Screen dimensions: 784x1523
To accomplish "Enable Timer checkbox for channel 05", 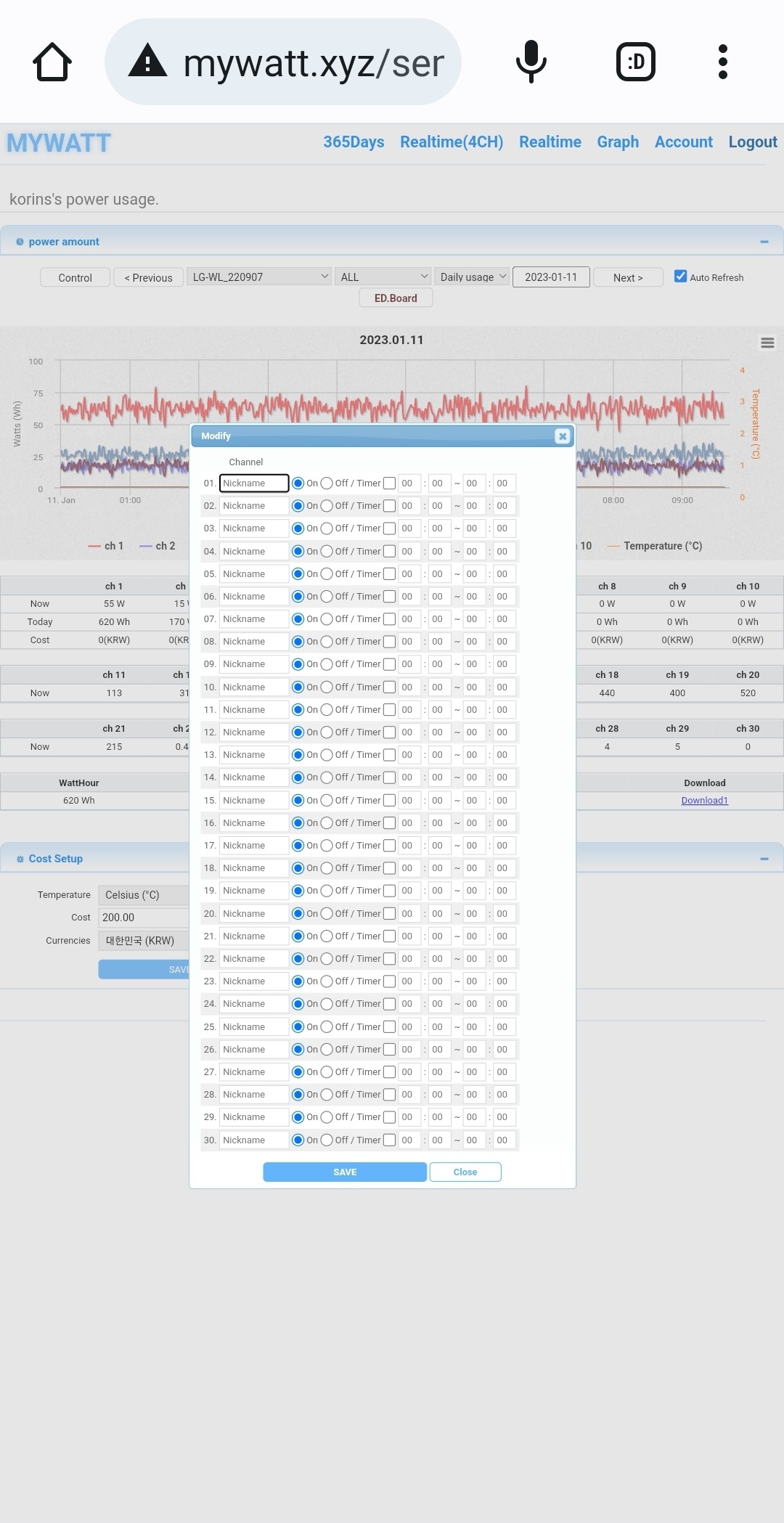I will pyautogui.click(x=389, y=574).
